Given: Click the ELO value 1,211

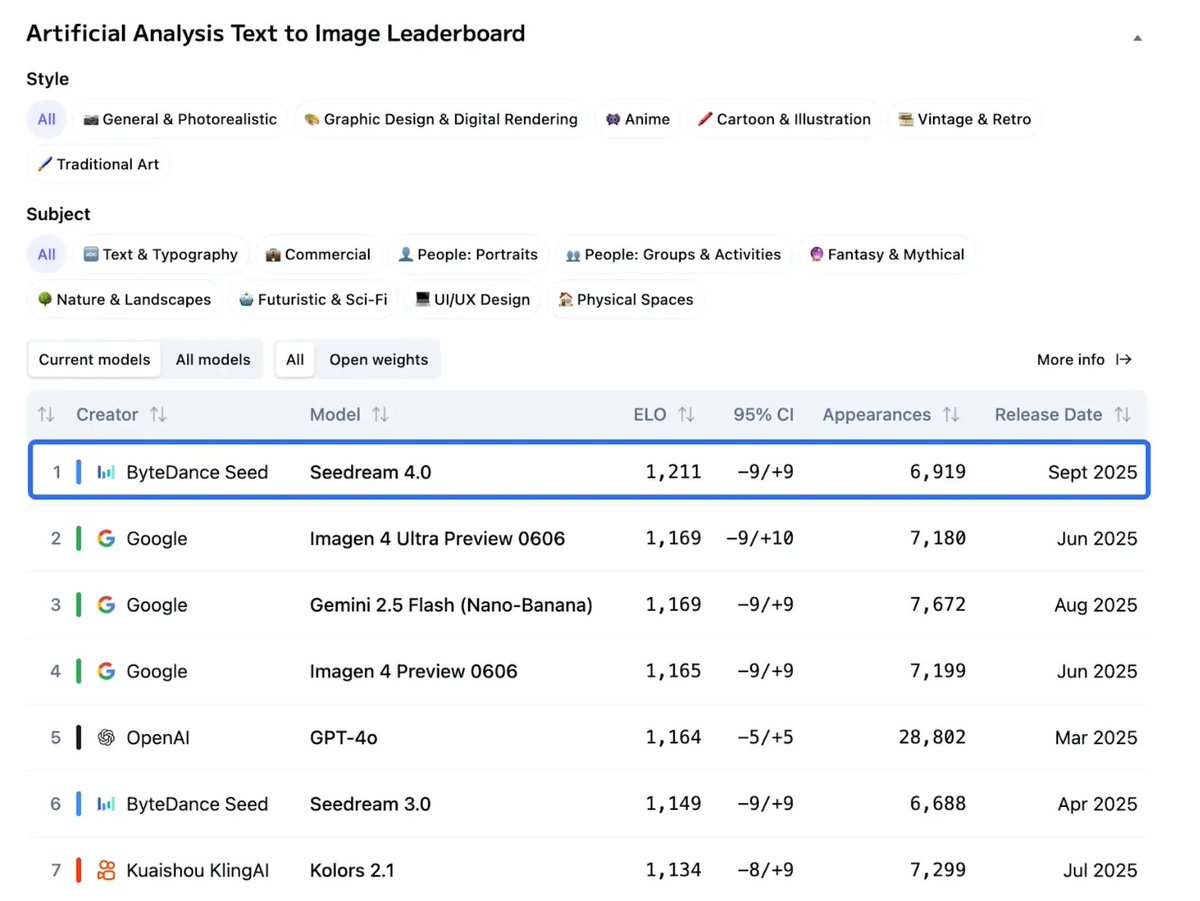Looking at the screenshot, I should (x=673, y=472).
